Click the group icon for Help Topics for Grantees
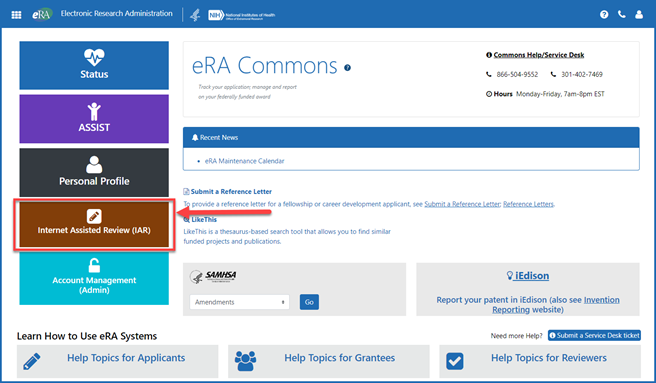656x383 pixels. click(245, 361)
